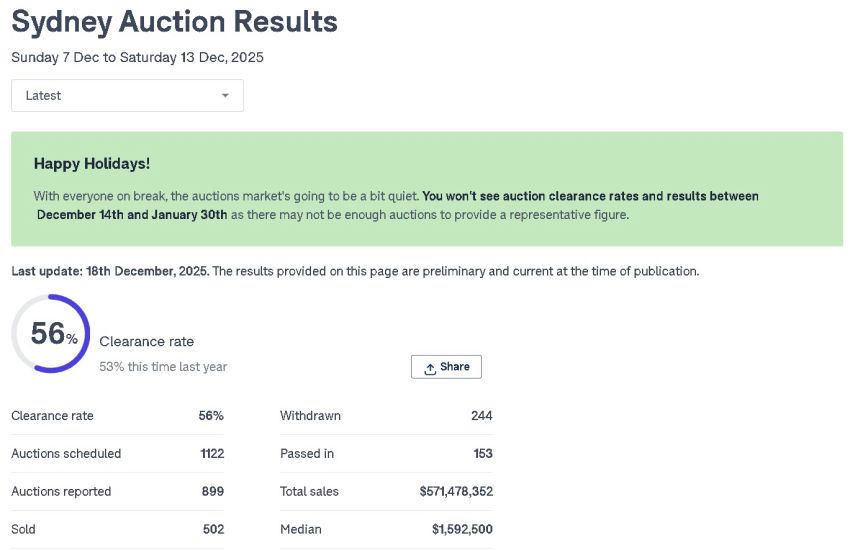The width and height of the screenshot is (850, 551).
Task: Click the dropdown caret arrow beside Latest
Action: coord(225,96)
